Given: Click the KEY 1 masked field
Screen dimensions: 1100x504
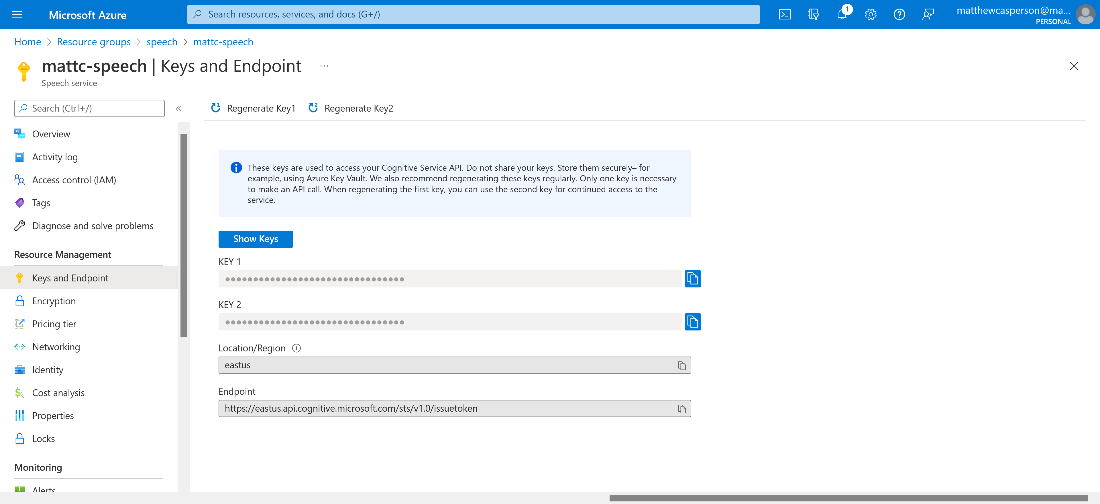Looking at the screenshot, I should 450,279.
